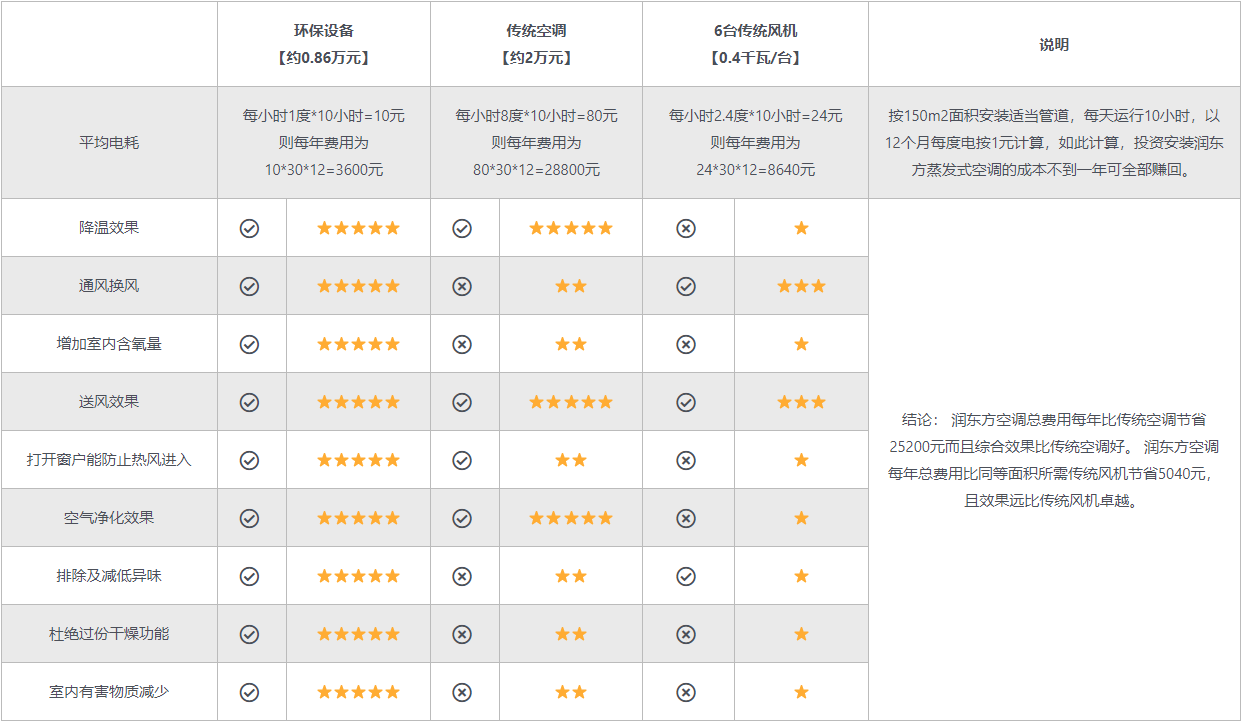
Task: Click the 结论 summary text paragraph
Action: click(x=1054, y=460)
